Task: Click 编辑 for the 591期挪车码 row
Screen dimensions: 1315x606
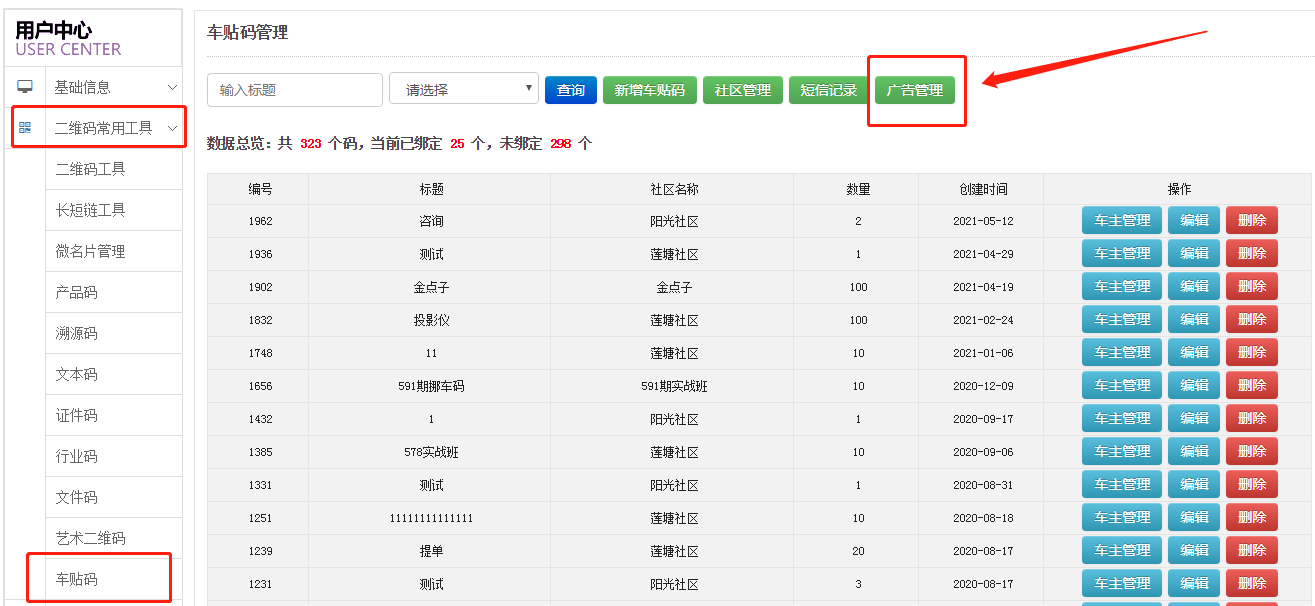Action: click(x=1193, y=386)
